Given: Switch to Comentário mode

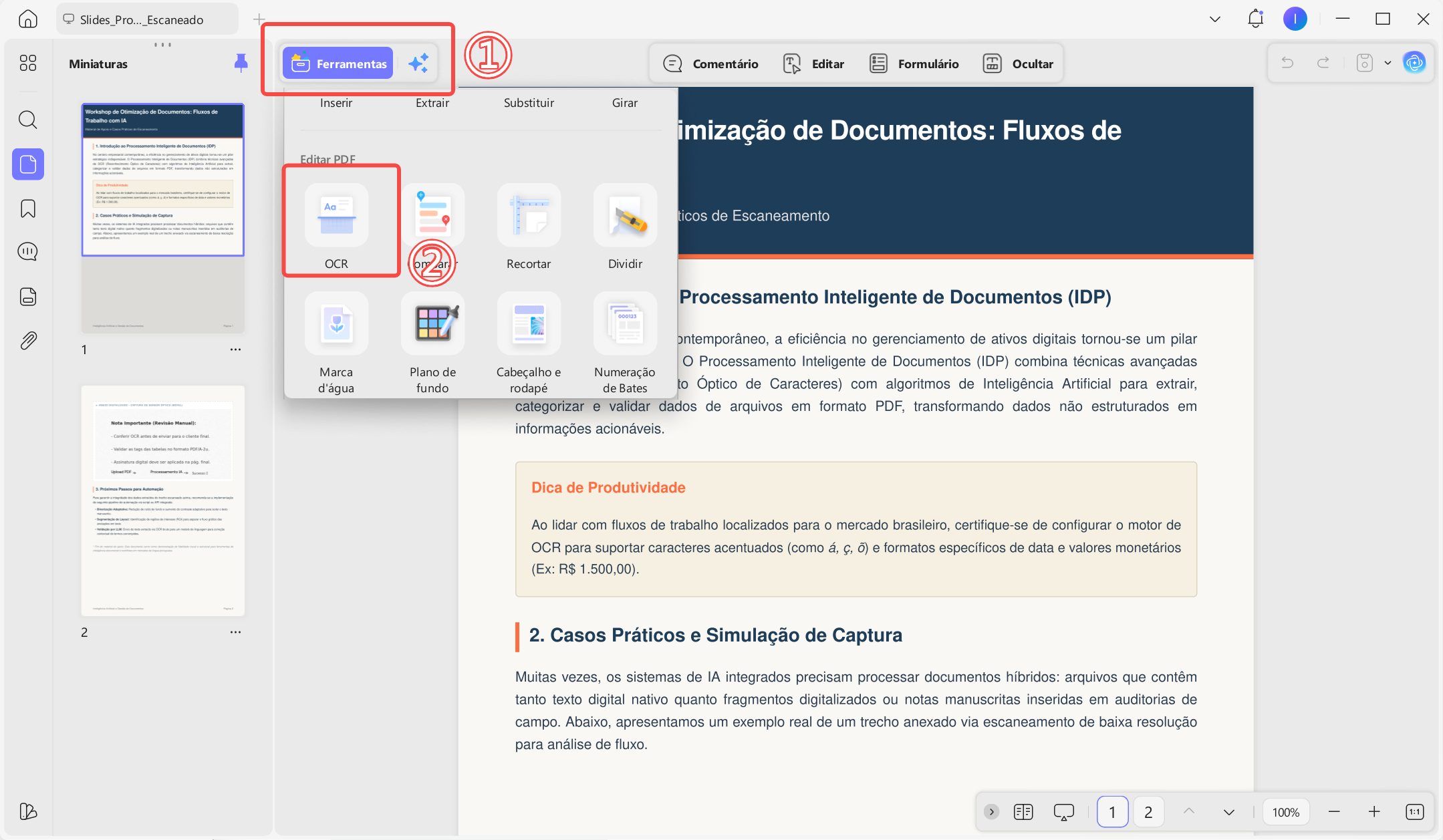Looking at the screenshot, I should tap(710, 63).
